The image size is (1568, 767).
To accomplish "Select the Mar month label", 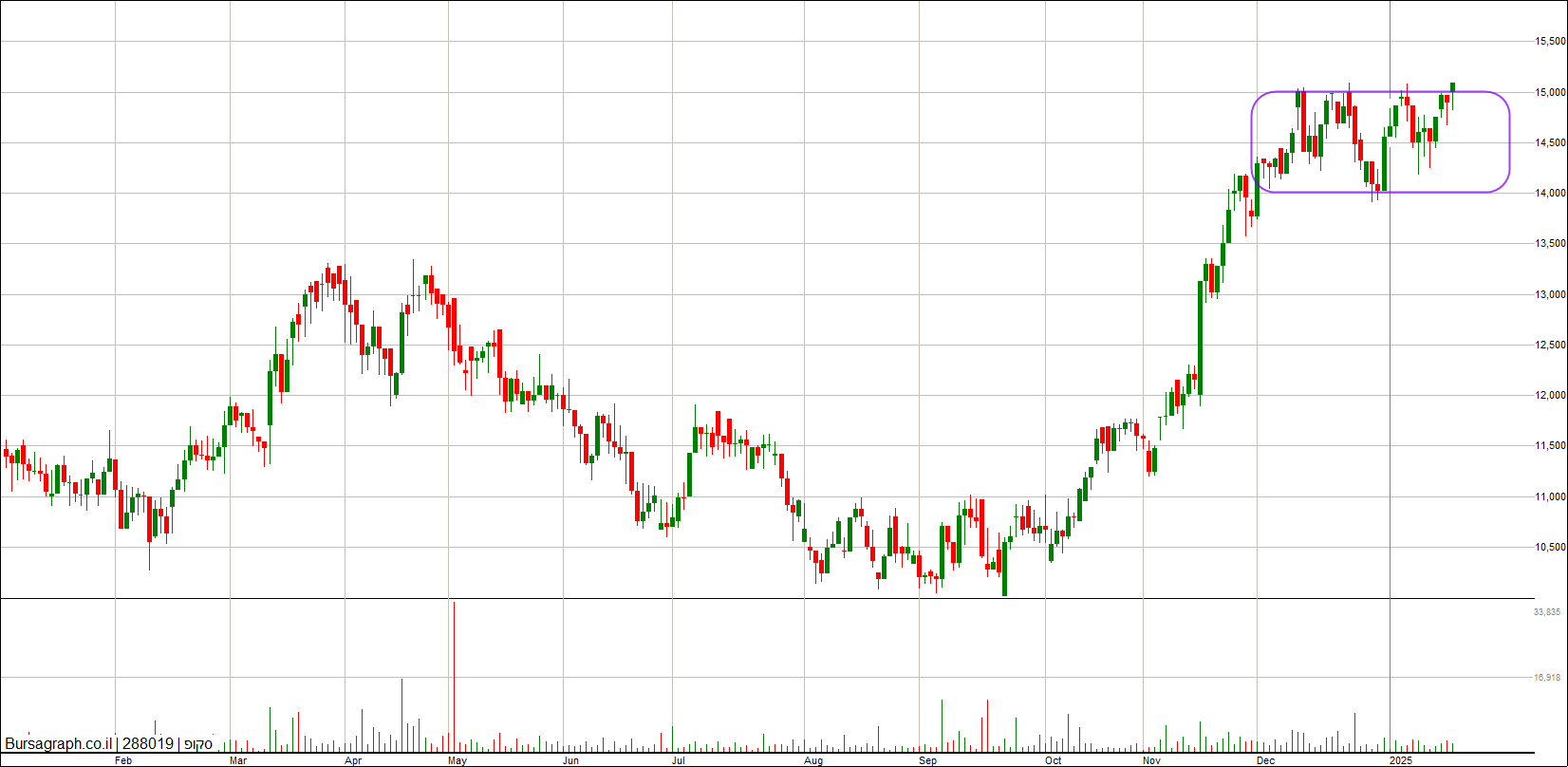I will pyautogui.click(x=239, y=761).
